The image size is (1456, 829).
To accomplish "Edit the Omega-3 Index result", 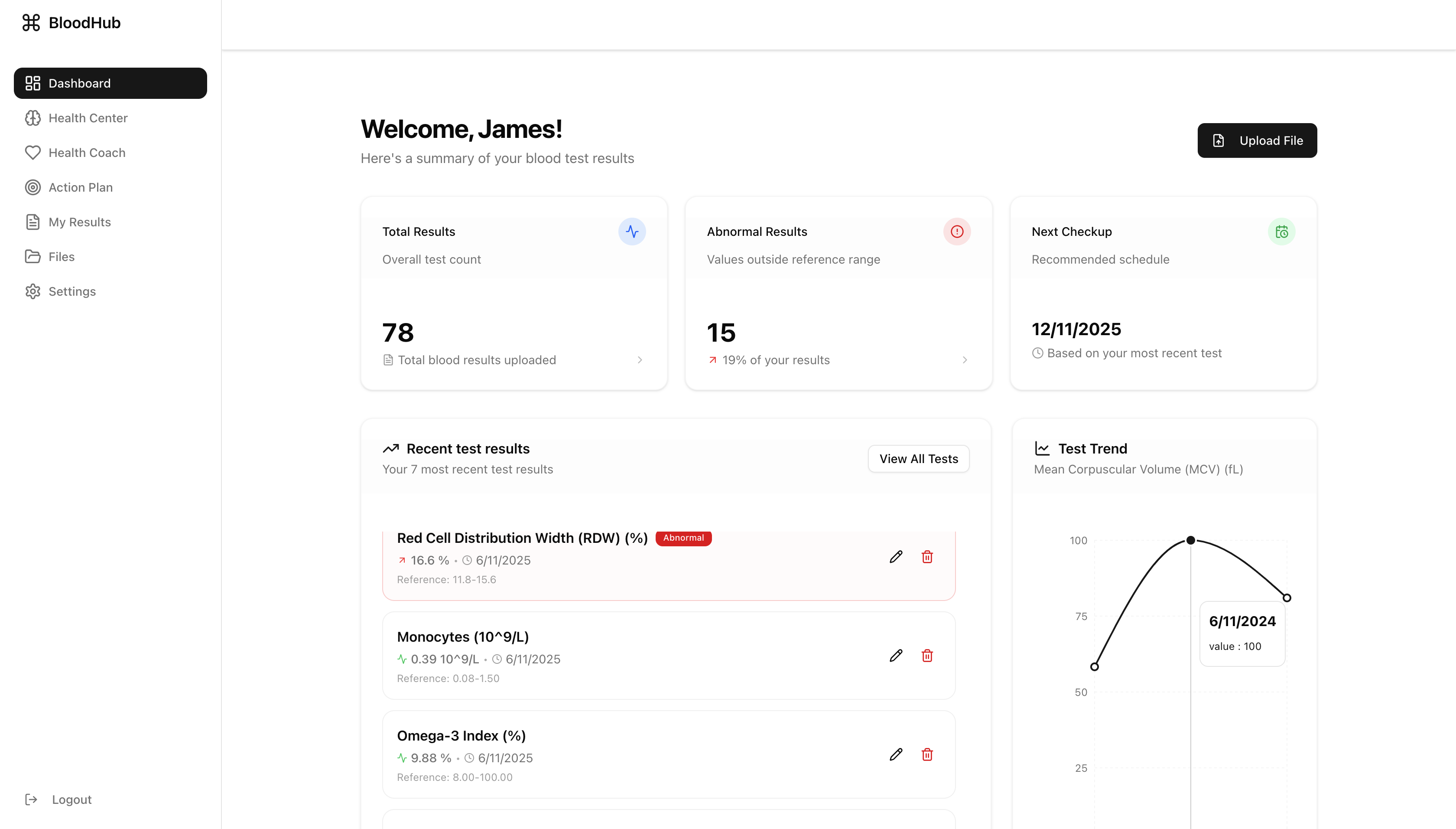I will (x=896, y=755).
